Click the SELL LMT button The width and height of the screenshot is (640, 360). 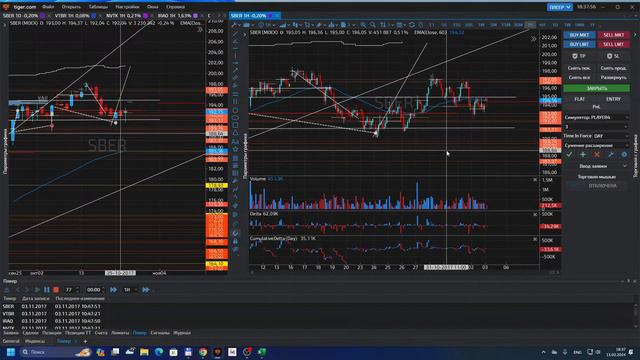click(x=613, y=44)
